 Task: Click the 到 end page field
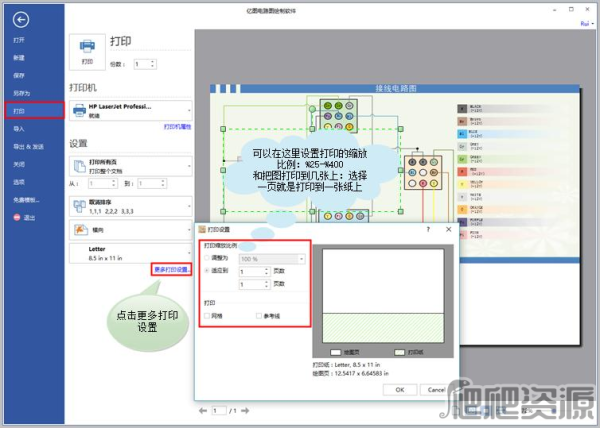pos(149,184)
